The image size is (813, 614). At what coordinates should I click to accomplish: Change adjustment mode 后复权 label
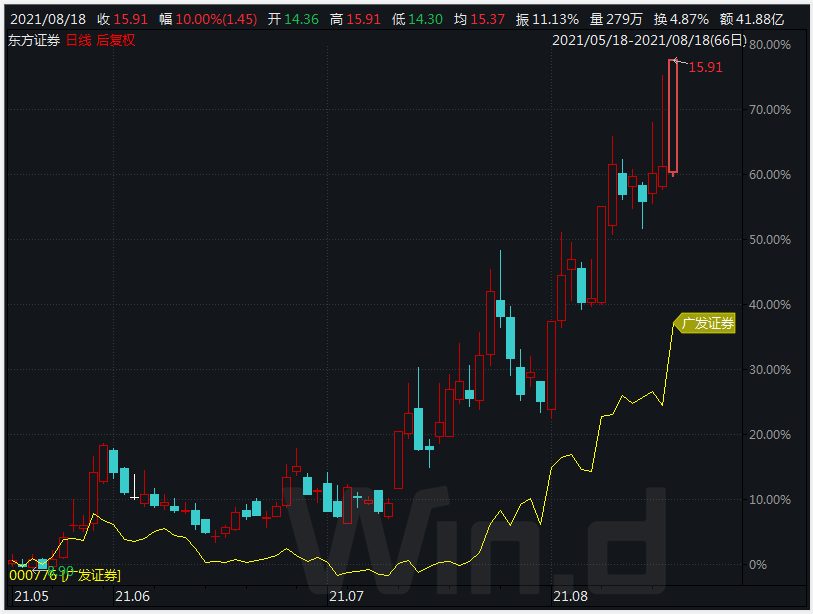(116, 40)
